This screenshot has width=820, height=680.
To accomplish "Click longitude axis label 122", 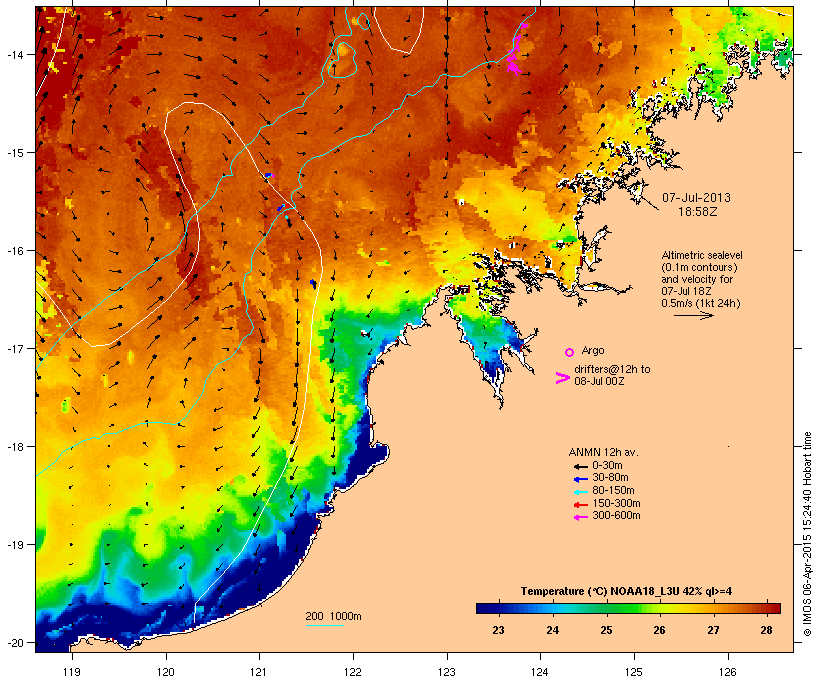I will click(x=353, y=672).
